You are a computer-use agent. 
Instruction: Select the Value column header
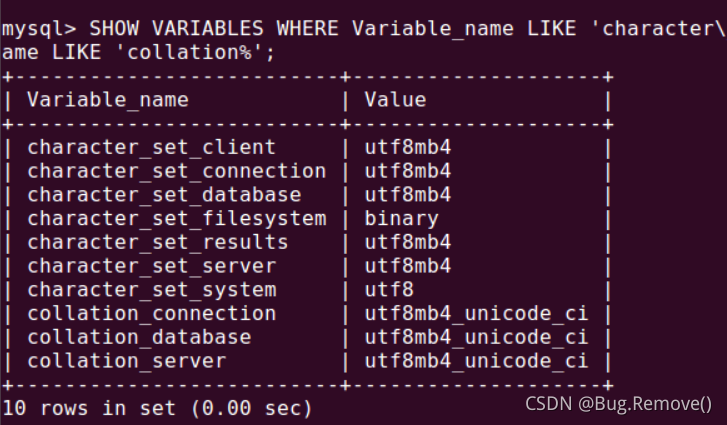(395, 100)
